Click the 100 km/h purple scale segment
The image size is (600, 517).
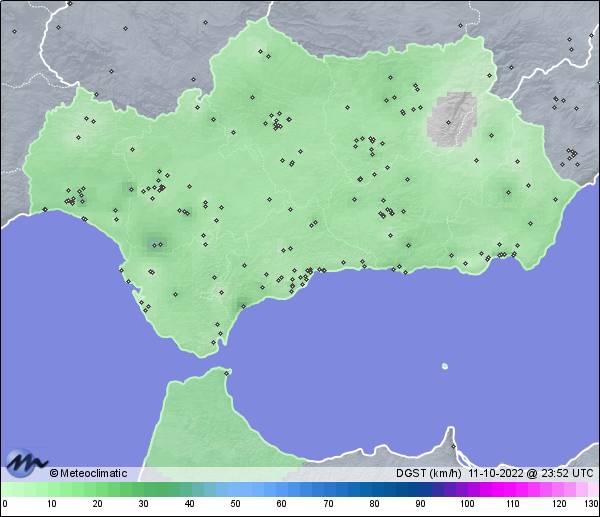click(465, 490)
